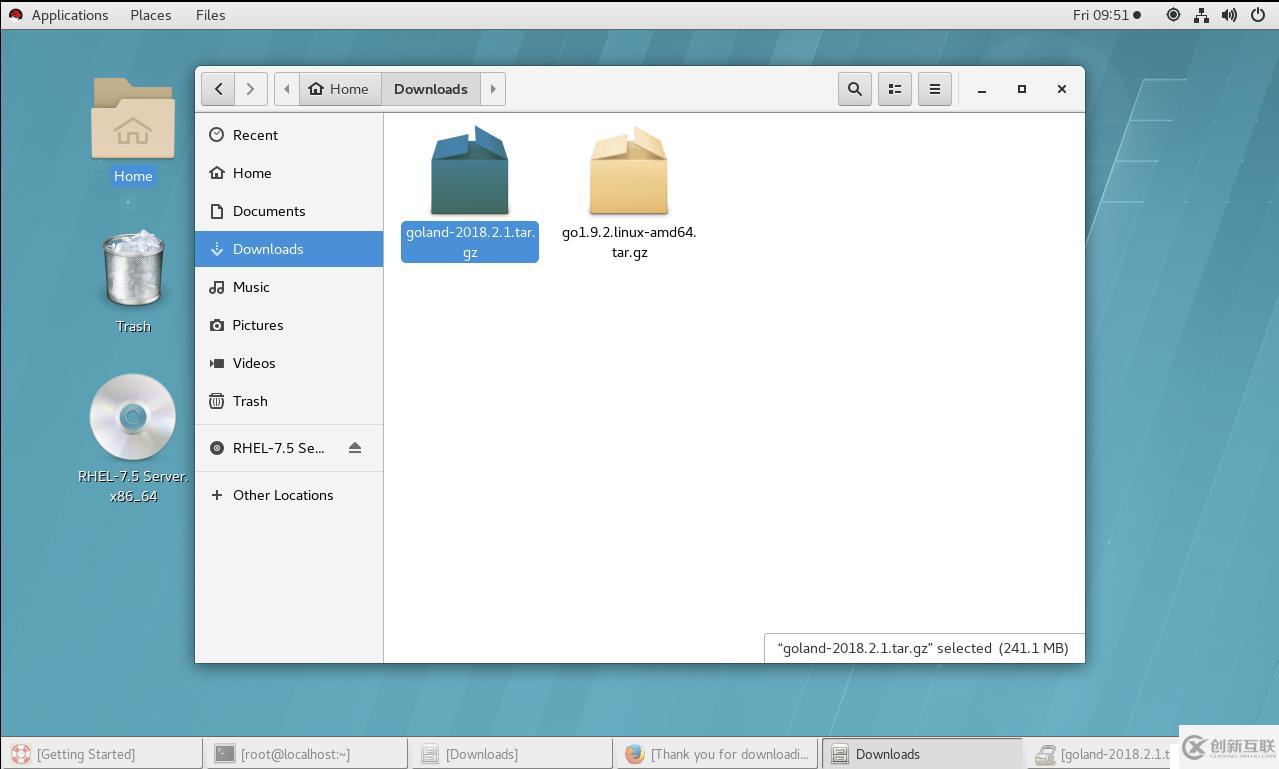Open Pictures in the sidebar
The width and height of the screenshot is (1279, 769).
tap(289, 325)
